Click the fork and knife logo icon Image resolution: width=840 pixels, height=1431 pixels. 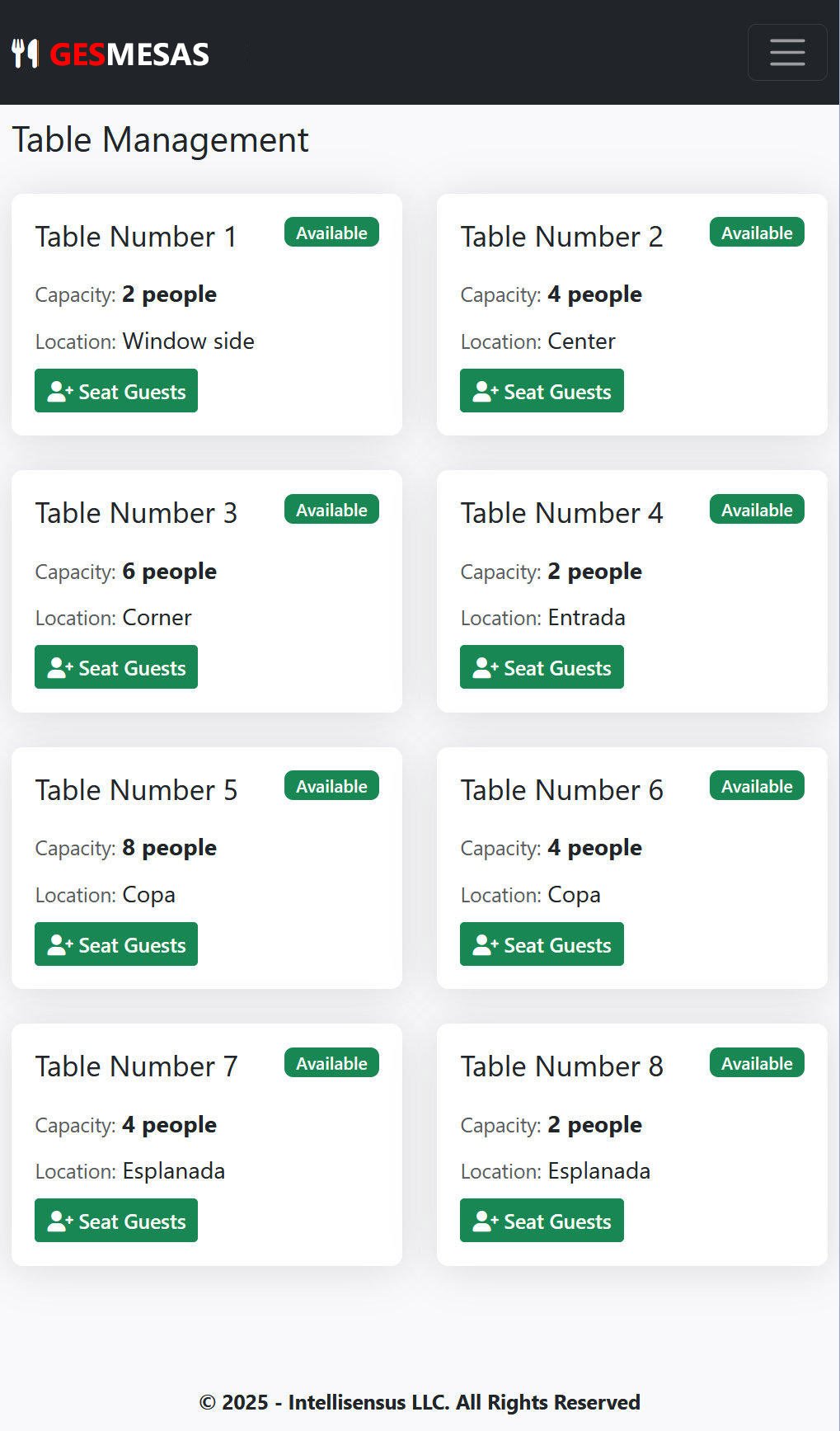point(26,54)
